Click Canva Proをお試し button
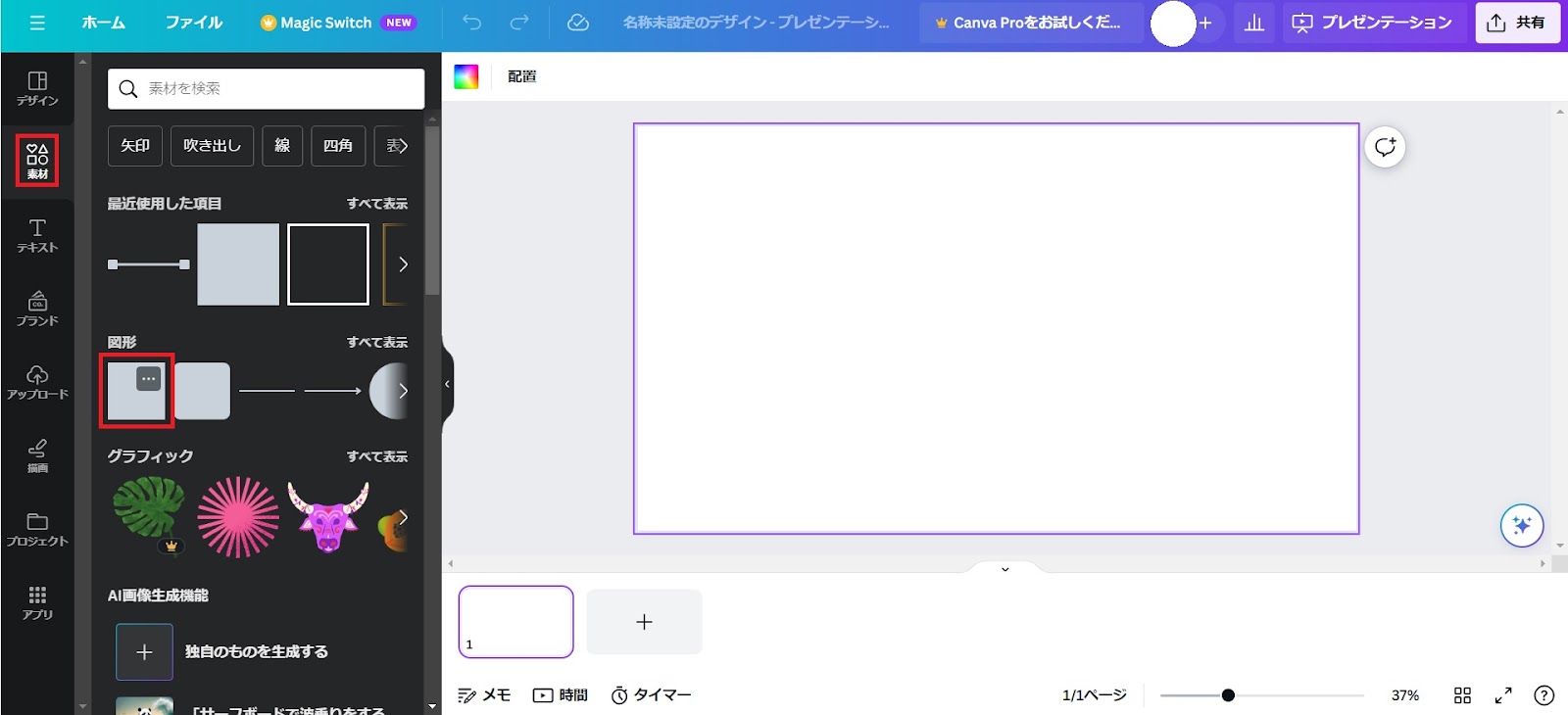Image resolution: width=1568 pixels, height=715 pixels. click(1030, 23)
